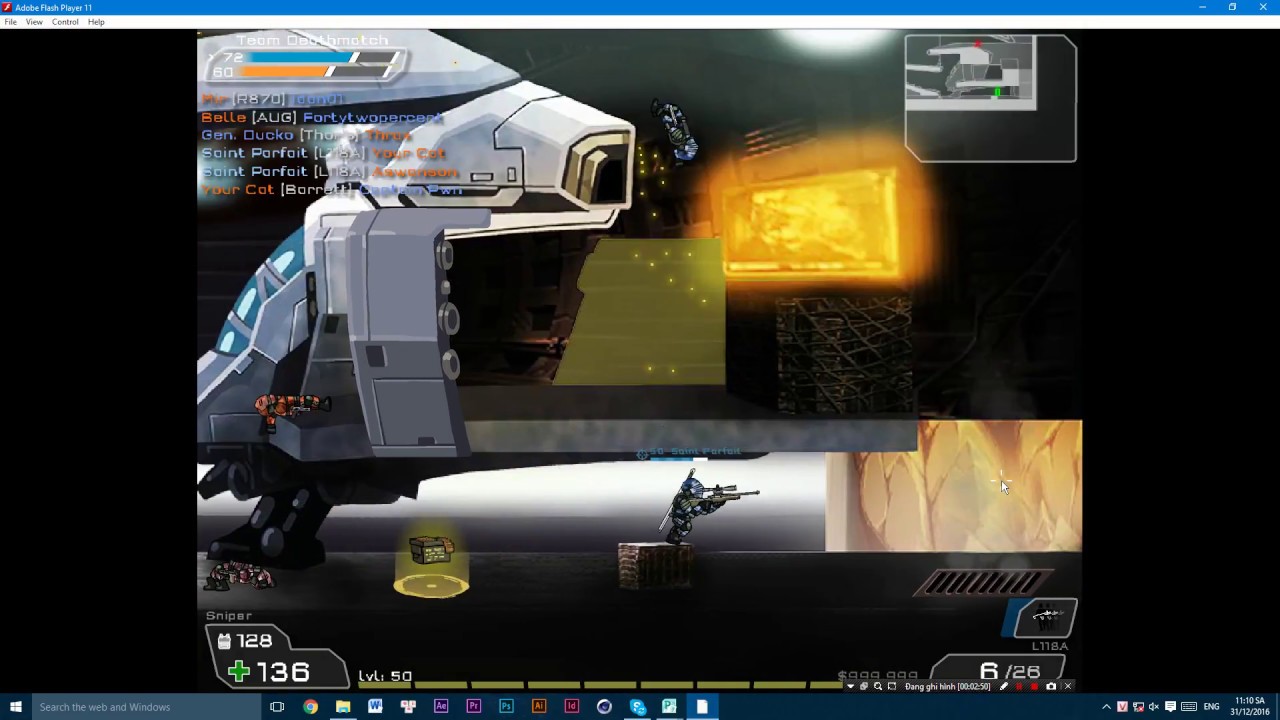Open the network status tray icon
Screen dimensions: 1280x720
1138,707
